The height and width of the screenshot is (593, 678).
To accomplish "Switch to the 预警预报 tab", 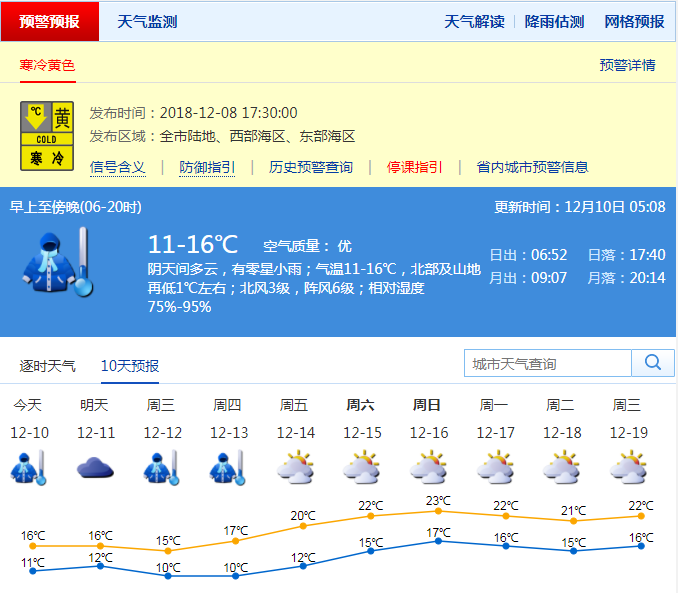I will click(50, 21).
